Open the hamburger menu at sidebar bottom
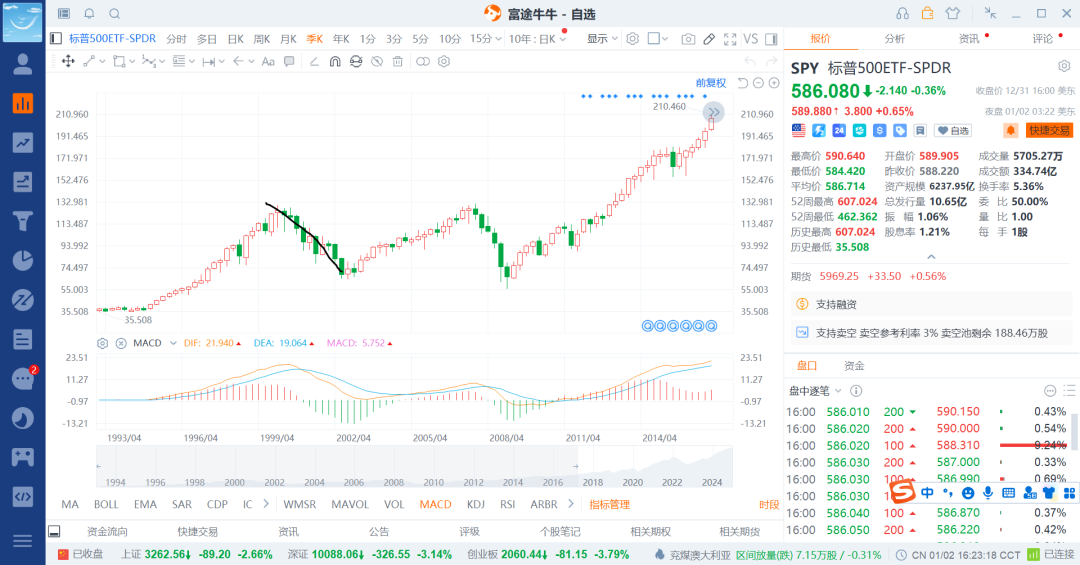The height and width of the screenshot is (565, 1080). tap(23, 541)
